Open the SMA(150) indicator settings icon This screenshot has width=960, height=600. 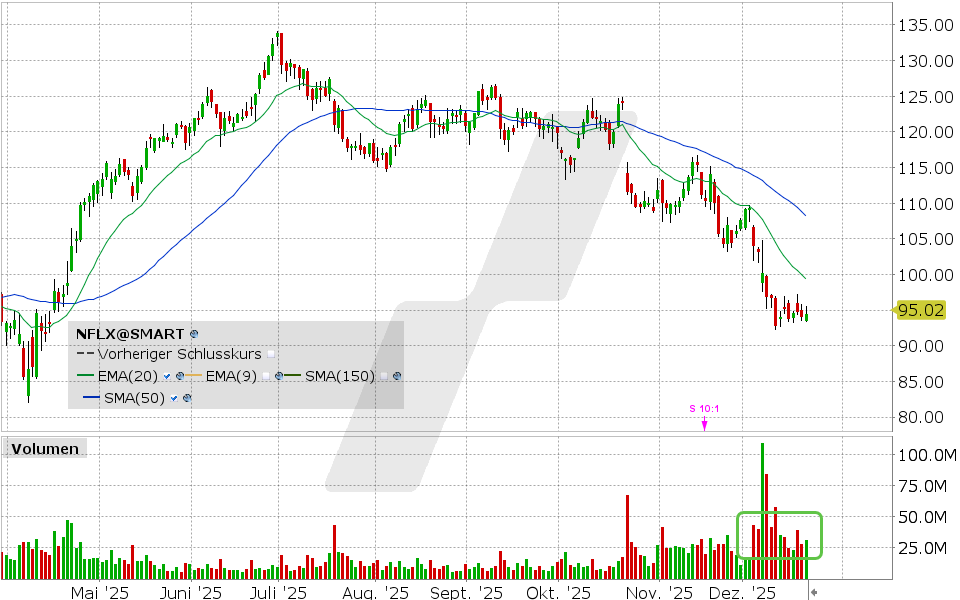(397, 376)
